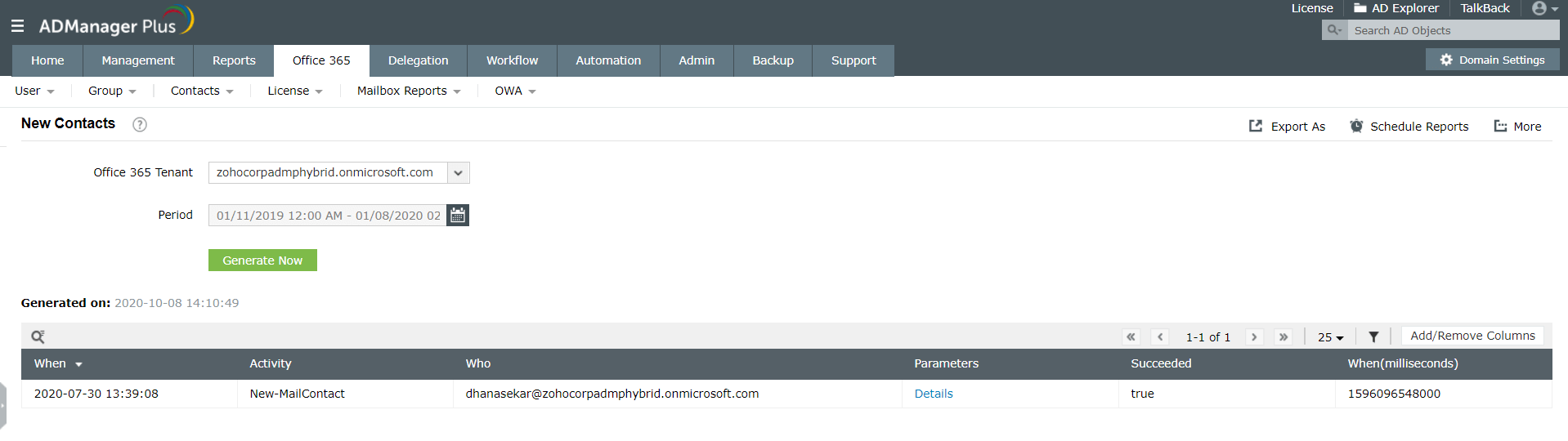Expand the Group submenu

pyautogui.click(x=112, y=91)
